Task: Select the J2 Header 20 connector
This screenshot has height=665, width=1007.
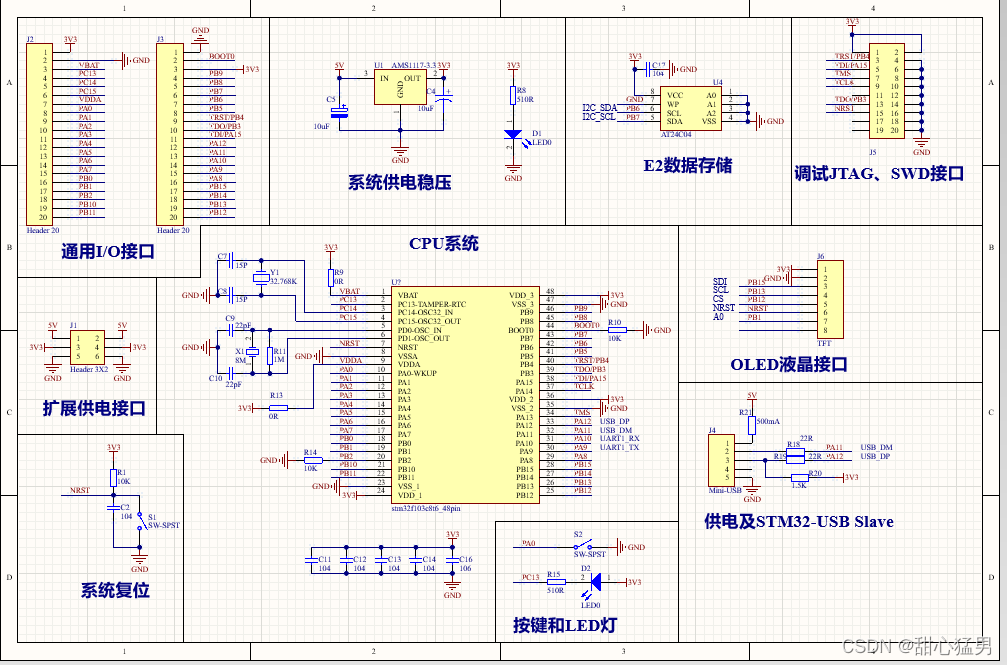Action: tap(39, 134)
